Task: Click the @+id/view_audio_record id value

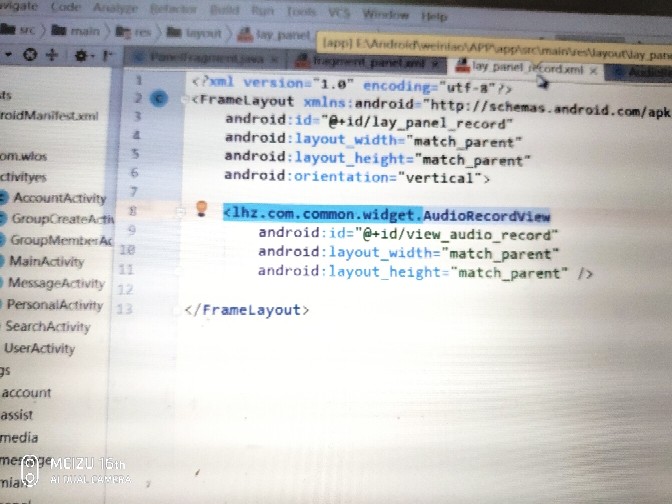Action: 457,235
